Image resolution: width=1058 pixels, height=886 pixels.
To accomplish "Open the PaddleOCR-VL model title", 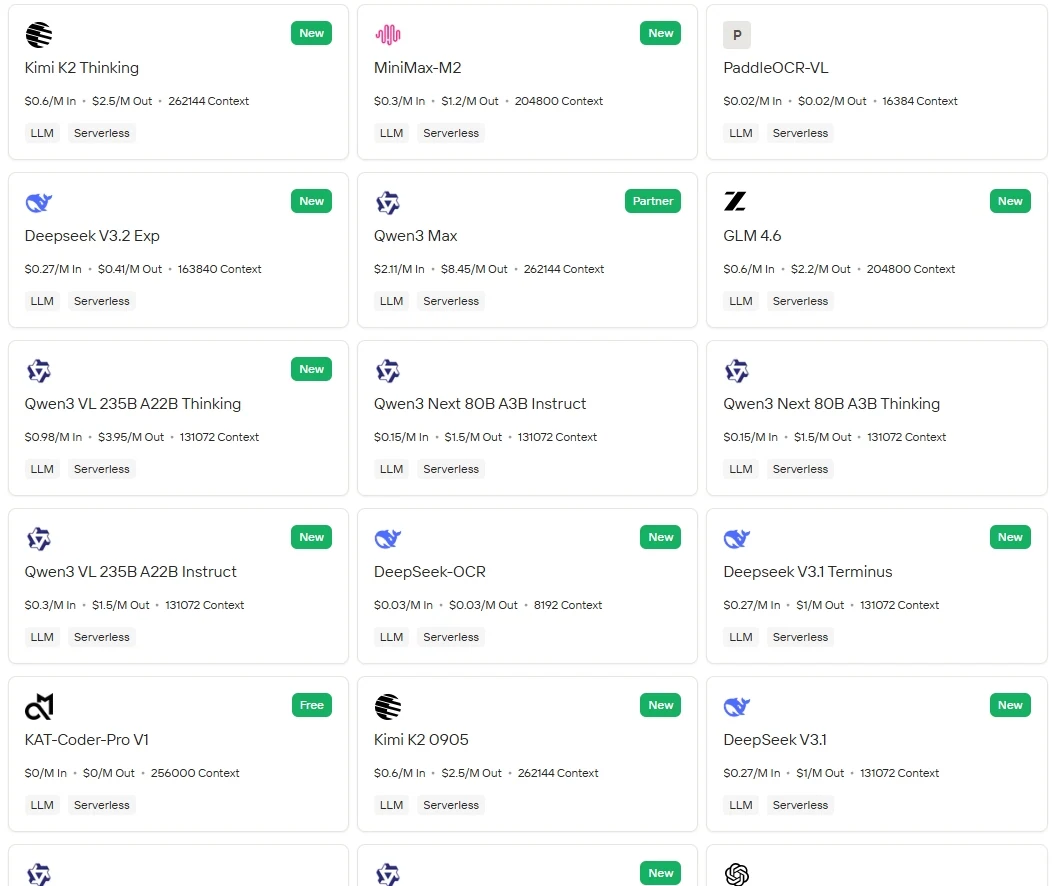I will tap(776, 67).
